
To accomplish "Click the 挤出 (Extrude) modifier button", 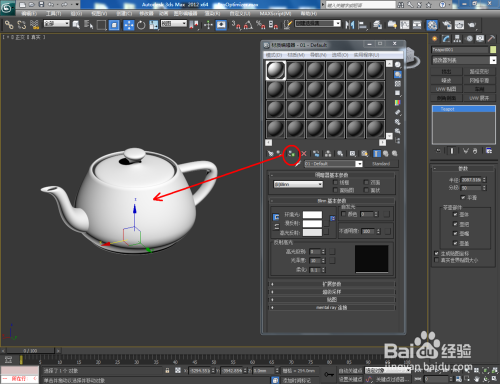I will pyautogui.click(x=446, y=72).
